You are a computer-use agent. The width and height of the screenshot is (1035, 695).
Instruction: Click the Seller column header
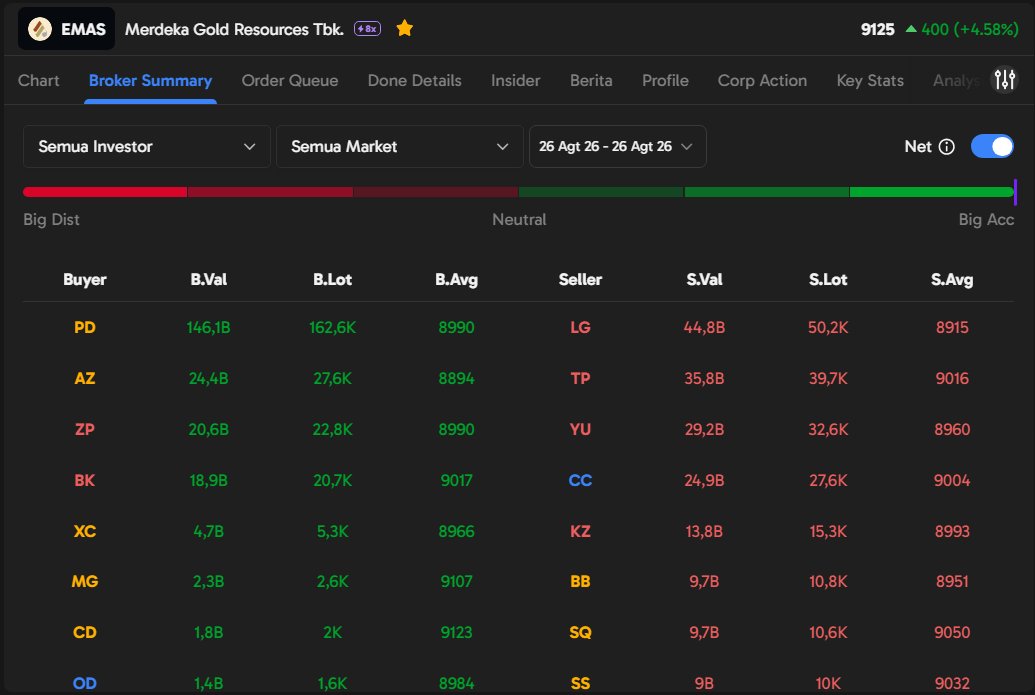[x=580, y=280]
